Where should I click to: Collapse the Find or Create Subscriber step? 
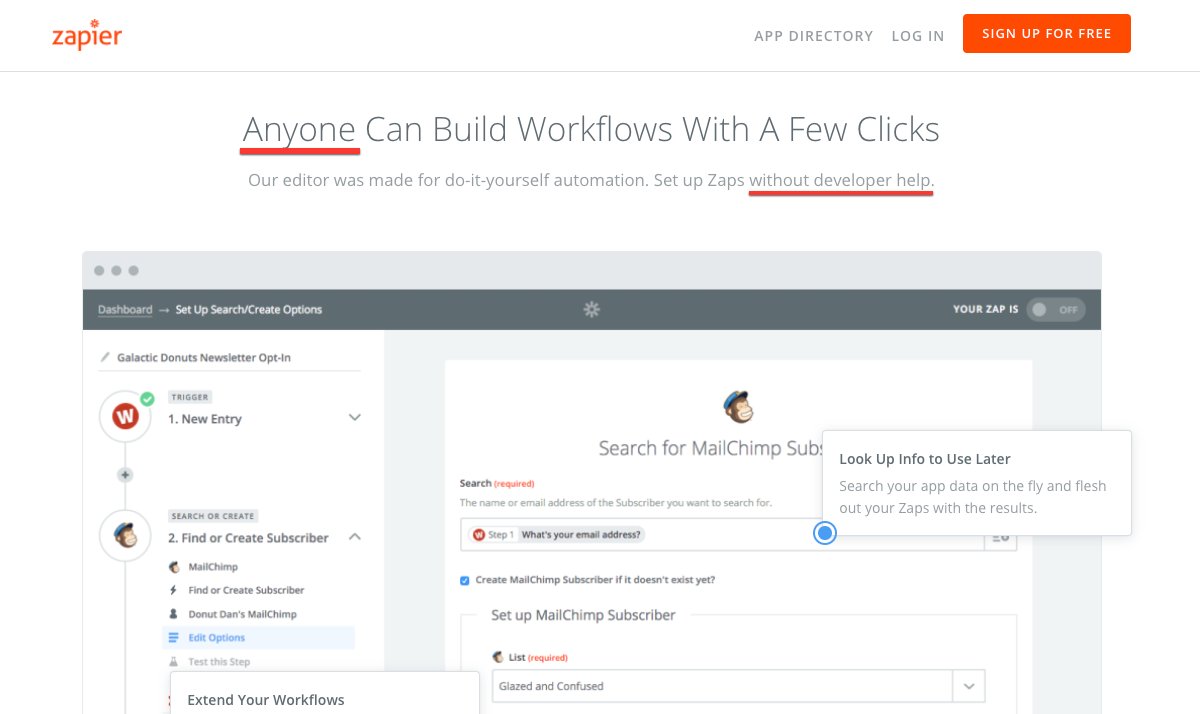(x=354, y=537)
